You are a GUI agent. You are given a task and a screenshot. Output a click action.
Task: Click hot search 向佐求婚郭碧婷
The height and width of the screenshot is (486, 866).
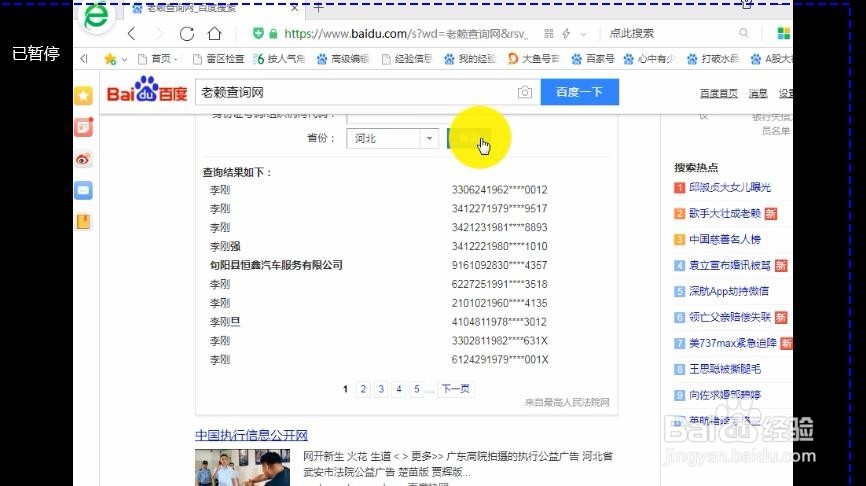725,395
